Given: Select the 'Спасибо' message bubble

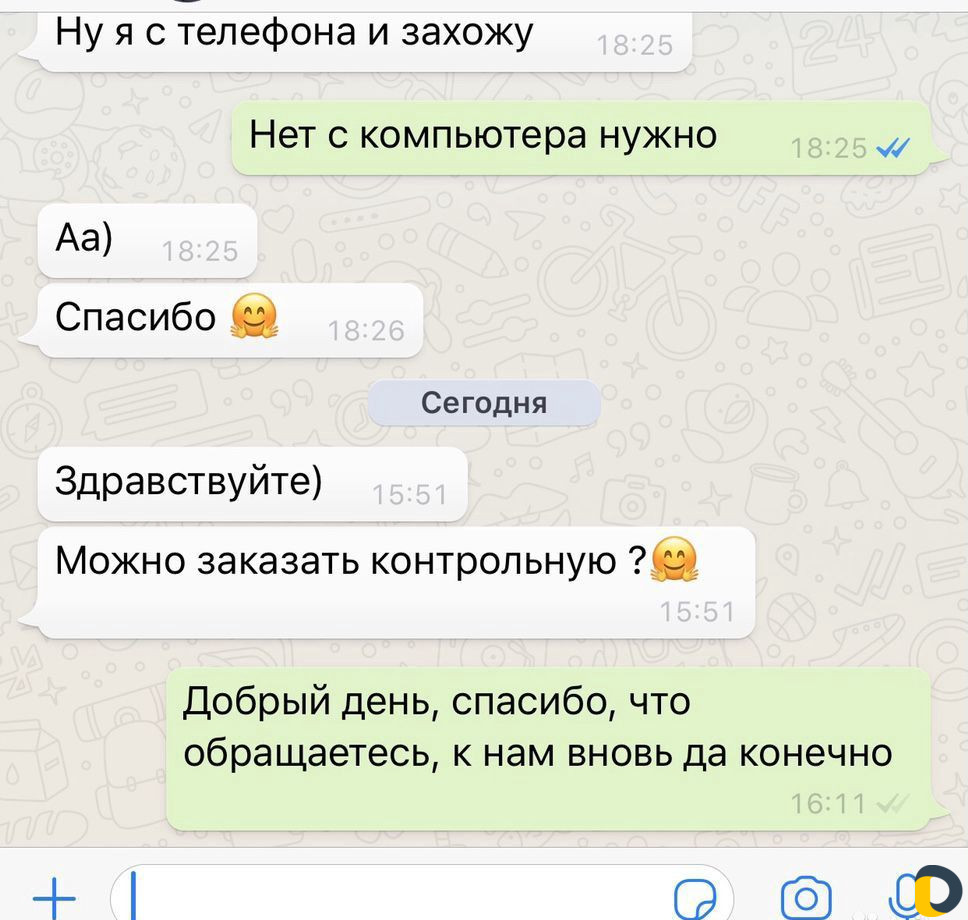Looking at the screenshot, I should (x=230, y=320).
